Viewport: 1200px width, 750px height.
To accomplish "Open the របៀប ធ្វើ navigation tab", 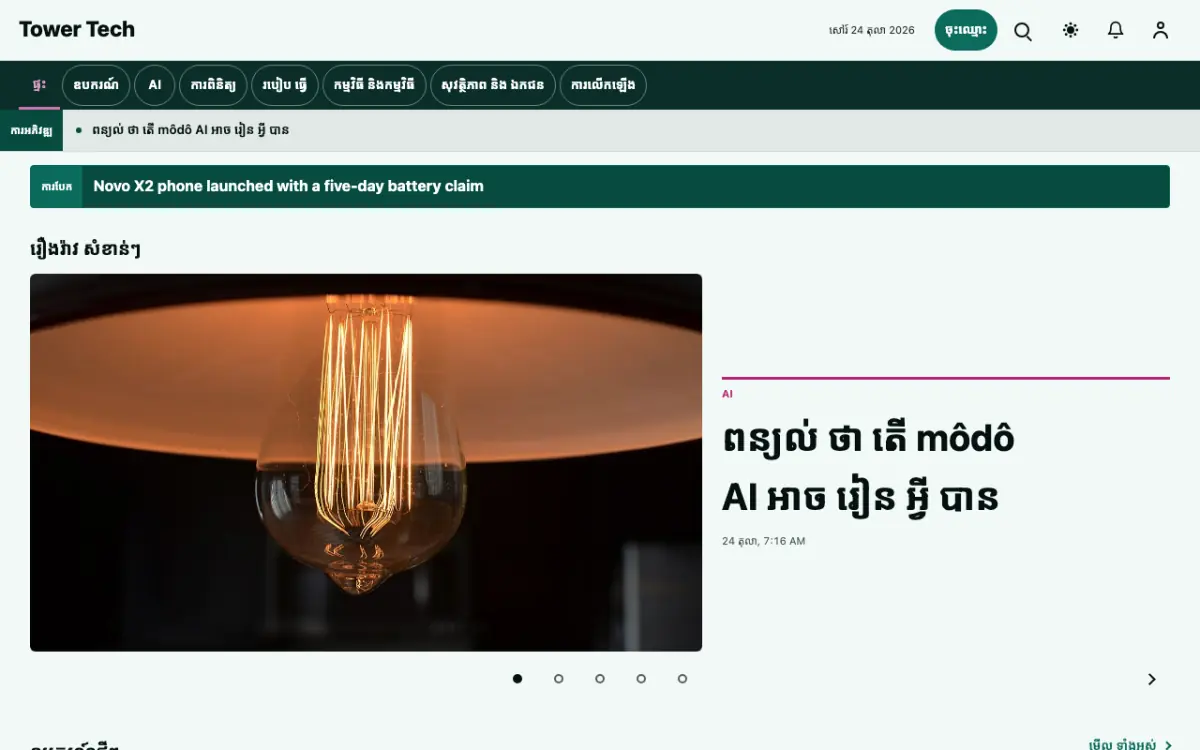I will [x=285, y=85].
